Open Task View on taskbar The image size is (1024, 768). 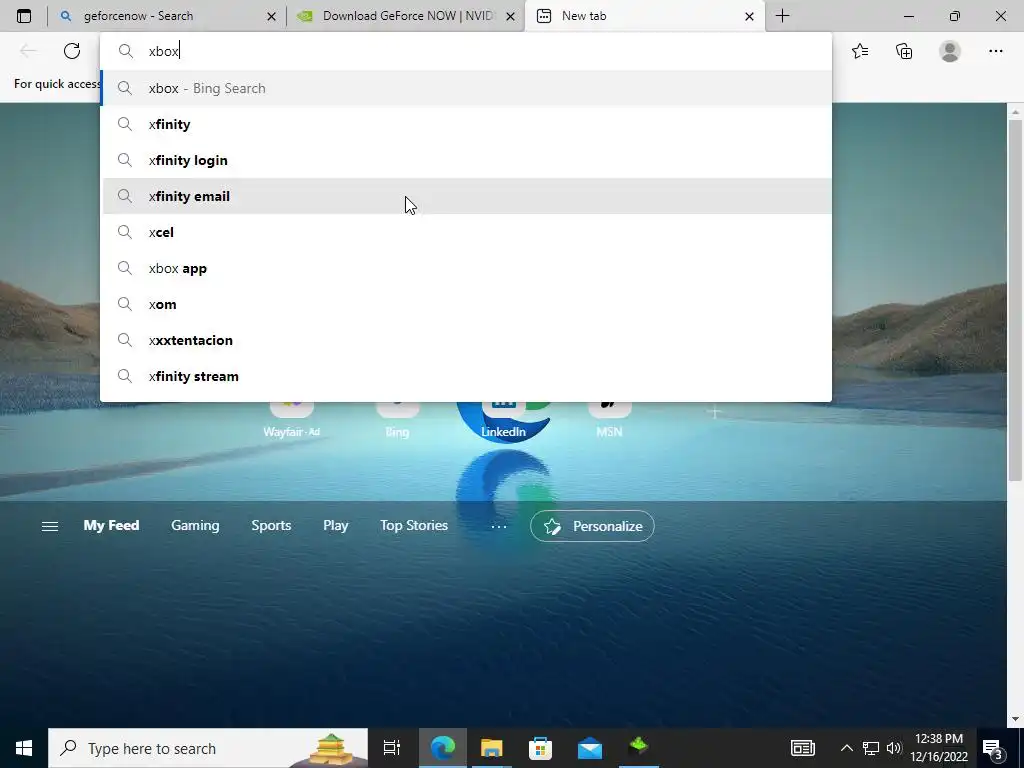(392, 748)
